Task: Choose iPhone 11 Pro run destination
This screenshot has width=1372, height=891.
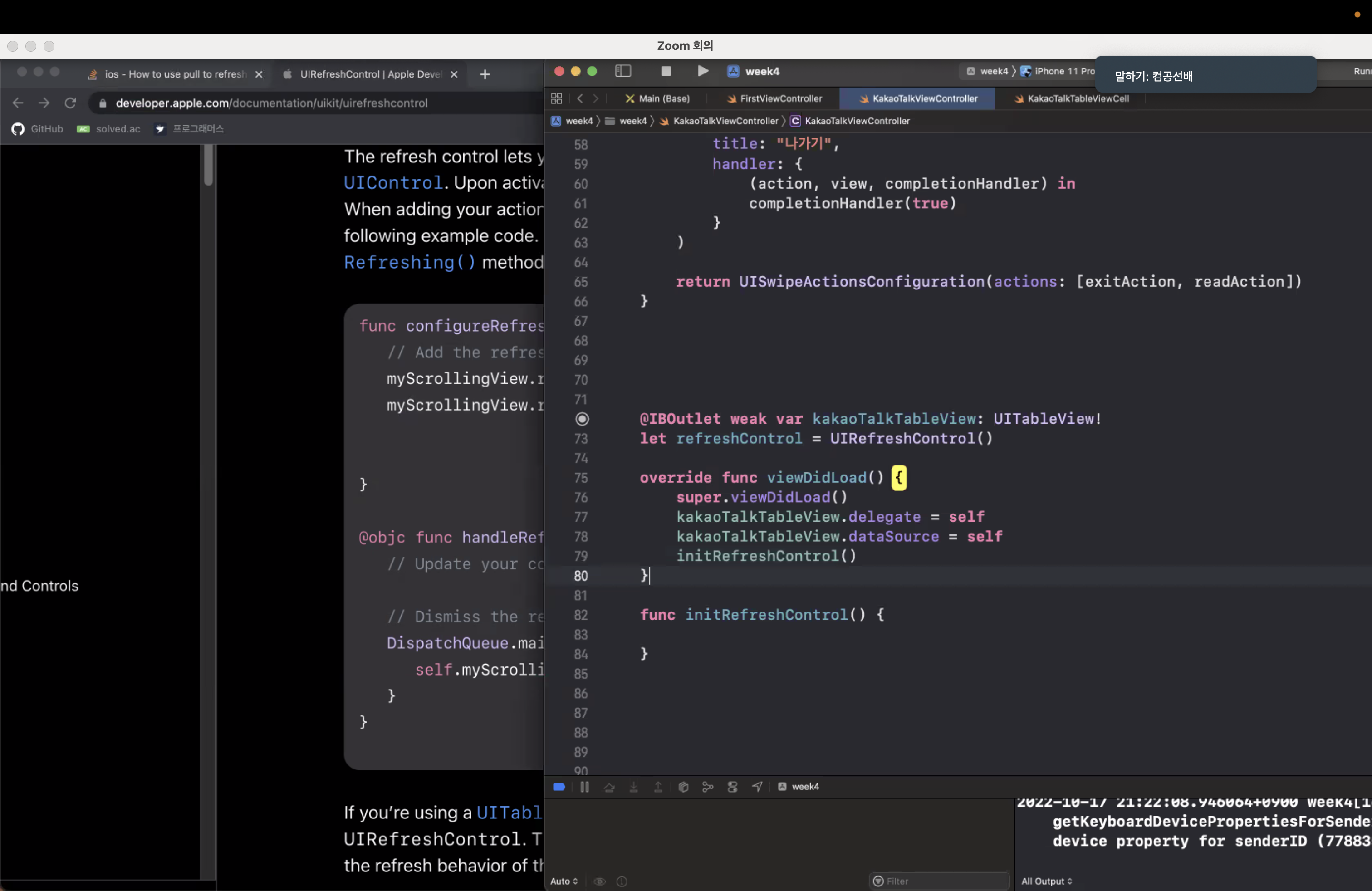Action: click(1057, 71)
